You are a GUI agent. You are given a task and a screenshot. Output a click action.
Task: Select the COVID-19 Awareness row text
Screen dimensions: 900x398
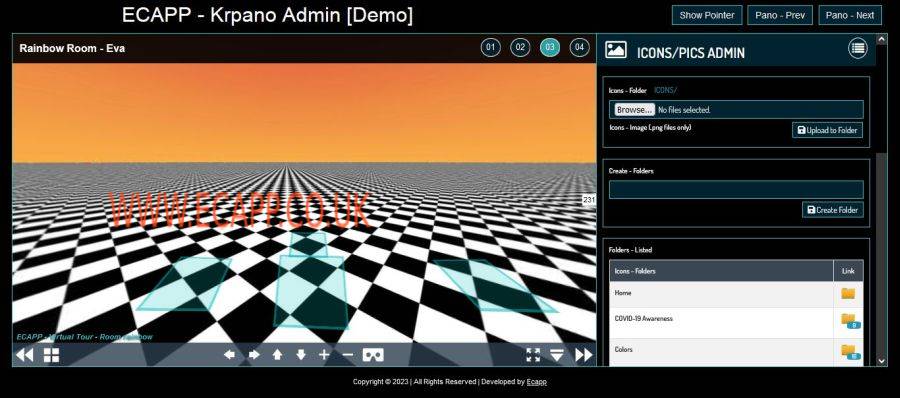coord(643,319)
